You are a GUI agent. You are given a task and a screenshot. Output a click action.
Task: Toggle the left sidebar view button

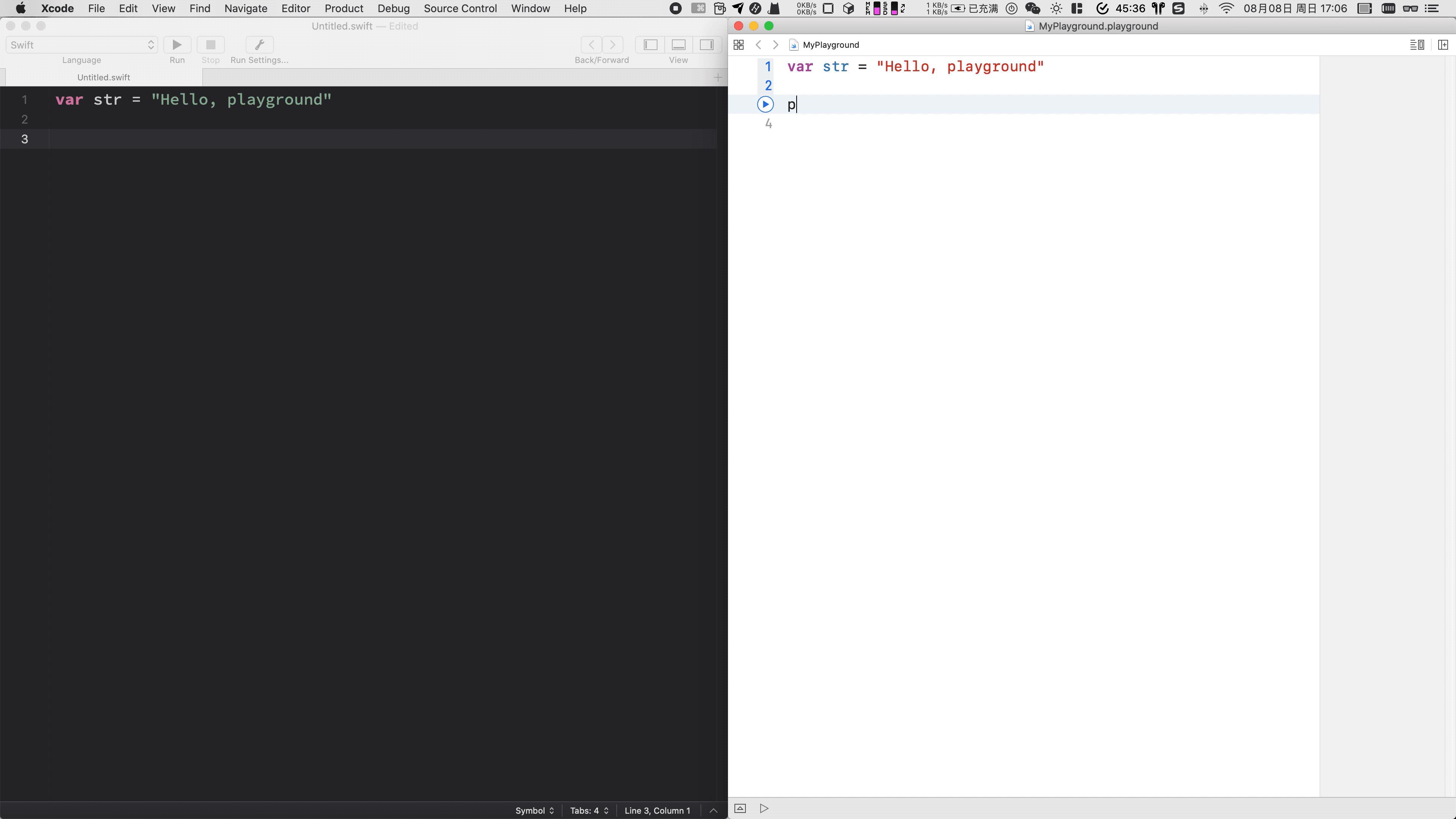651,45
